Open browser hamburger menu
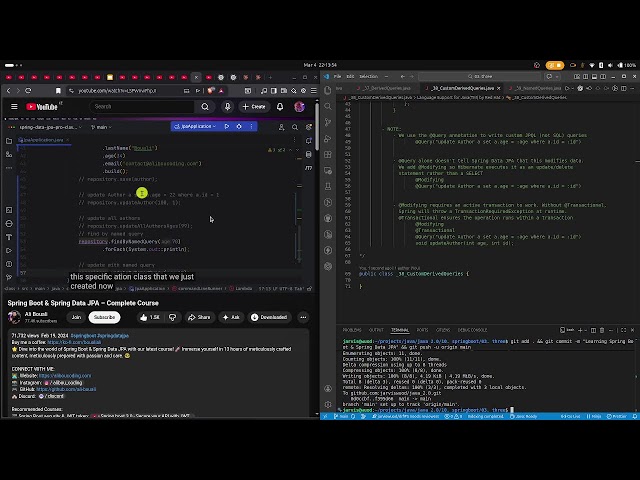Viewport: 640px width, 480px height. pos(313,91)
